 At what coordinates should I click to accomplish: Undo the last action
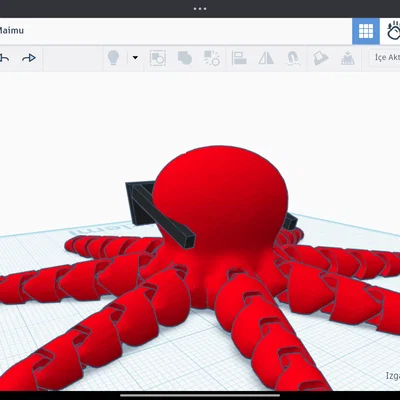click(4, 58)
